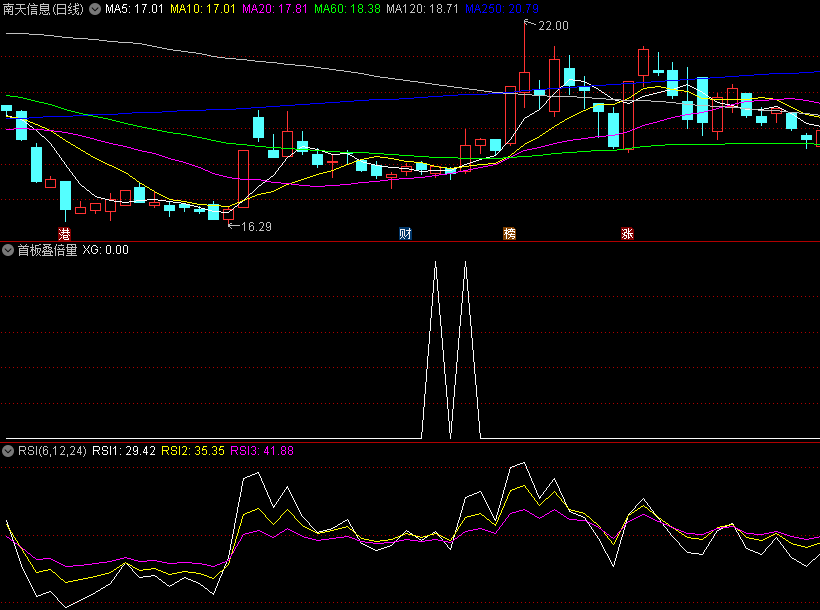The image size is (820, 610).
Task: Expand the dropdown arrow beside 南天信息(日线)
Action: pyautogui.click(x=95, y=9)
